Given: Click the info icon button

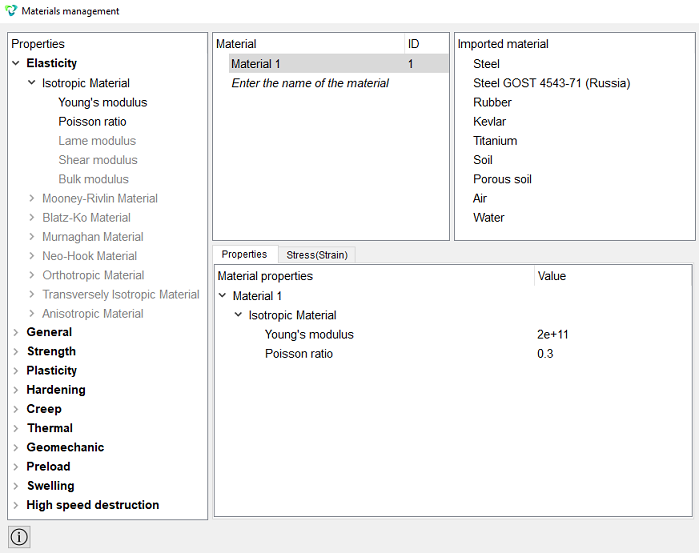Looking at the screenshot, I should click(19, 536).
